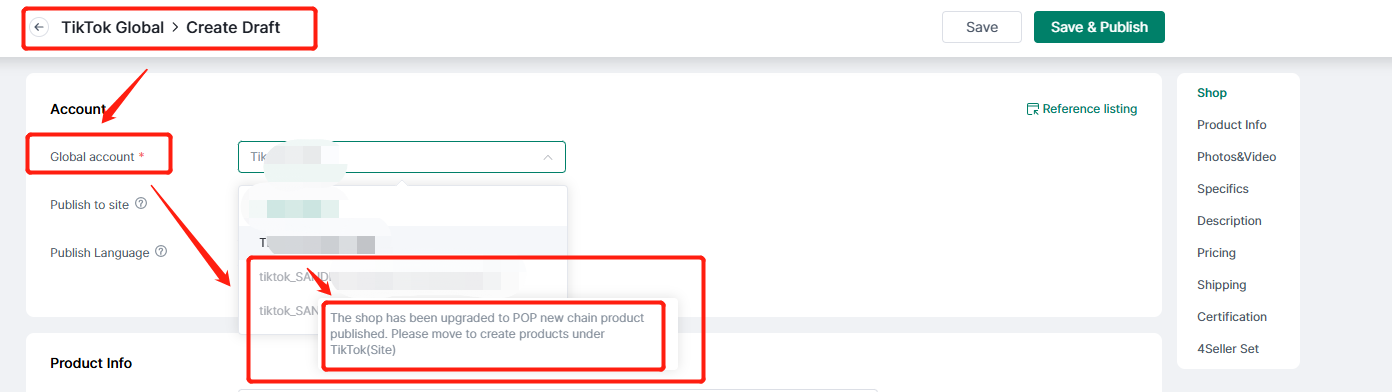Click the Save button

tap(982, 27)
